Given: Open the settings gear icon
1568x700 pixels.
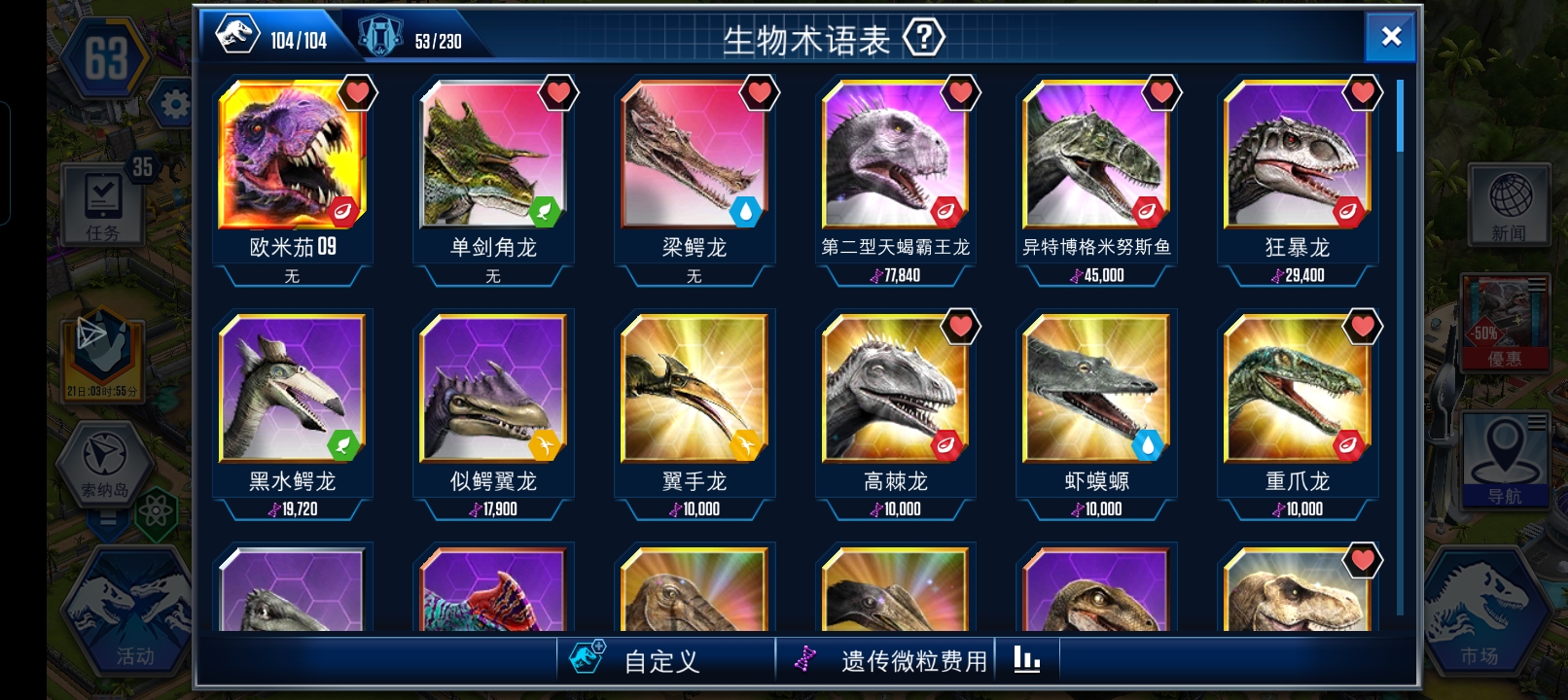Looking at the screenshot, I should coord(175,104).
